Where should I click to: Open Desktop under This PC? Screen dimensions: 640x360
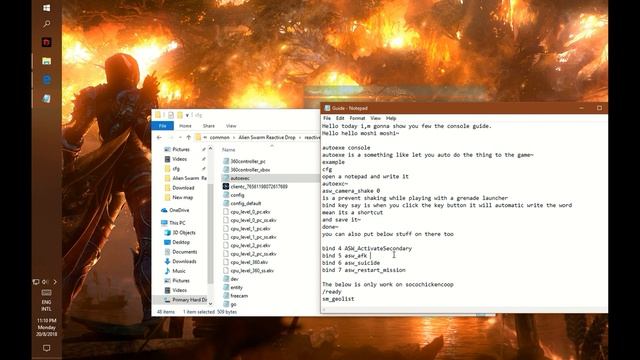click(181, 242)
